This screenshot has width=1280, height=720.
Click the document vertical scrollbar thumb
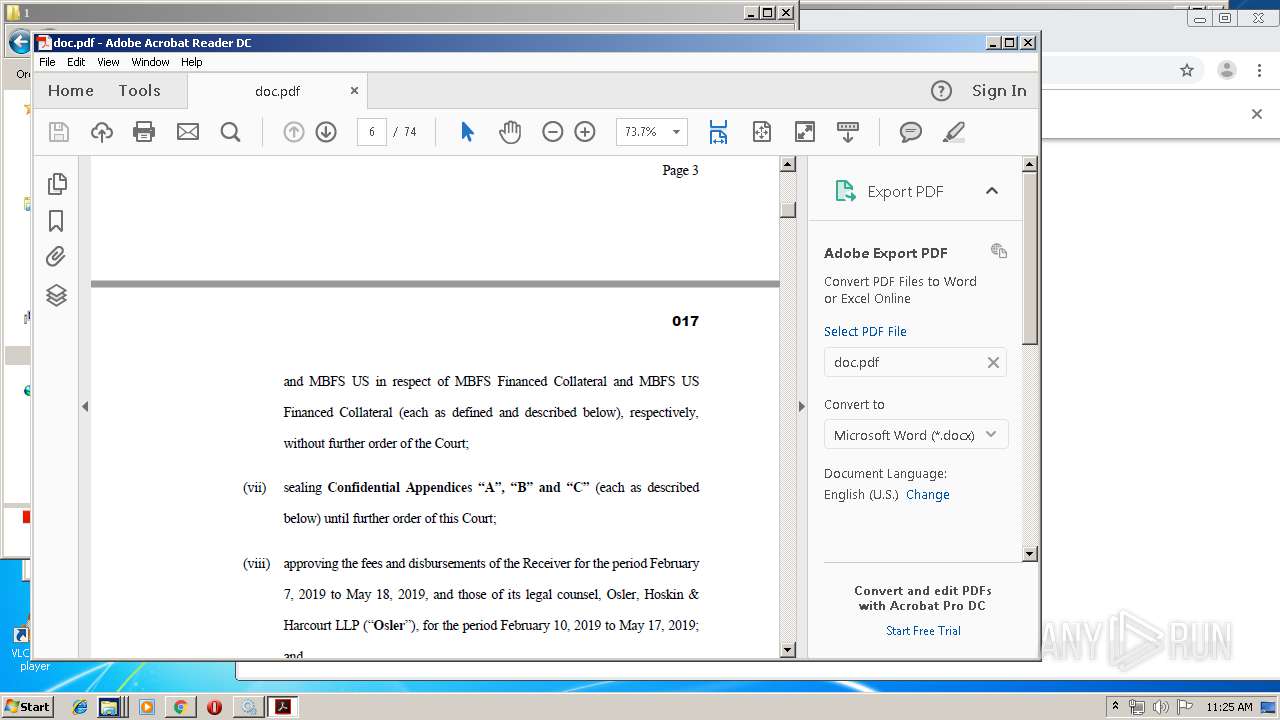[x=788, y=210]
